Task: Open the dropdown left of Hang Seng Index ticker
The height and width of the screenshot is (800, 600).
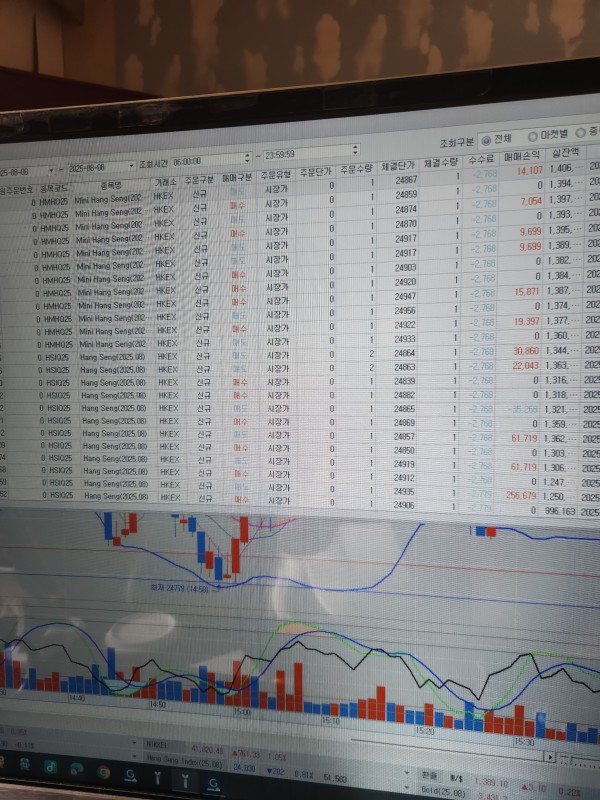Action: coord(134,757)
